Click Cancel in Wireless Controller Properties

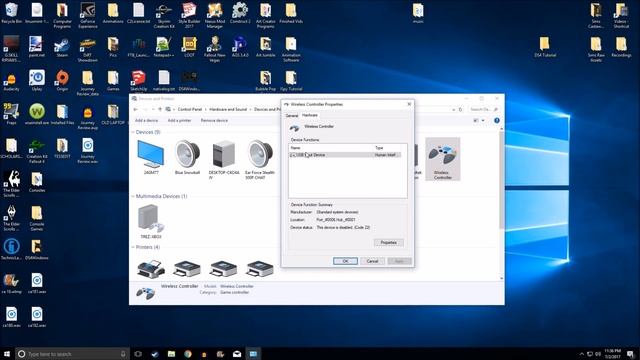(372, 261)
